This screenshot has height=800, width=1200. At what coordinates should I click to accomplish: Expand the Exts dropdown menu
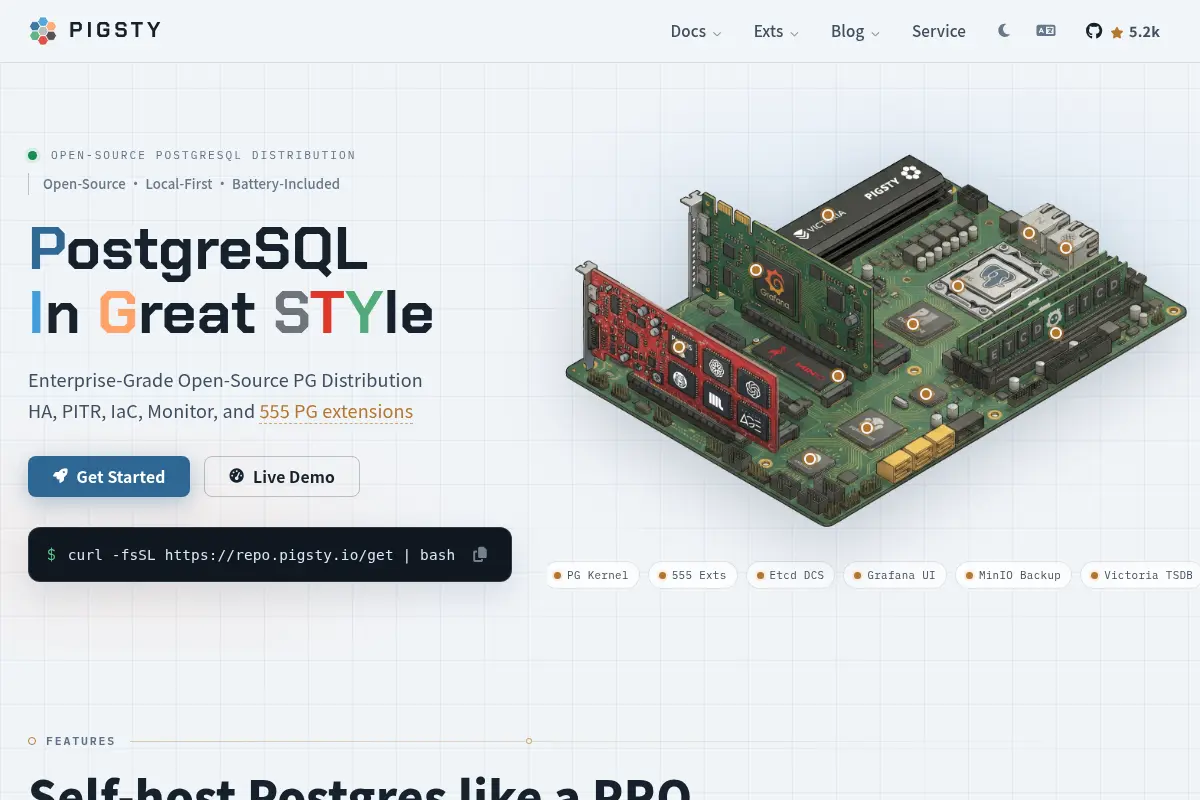pyautogui.click(x=776, y=31)
